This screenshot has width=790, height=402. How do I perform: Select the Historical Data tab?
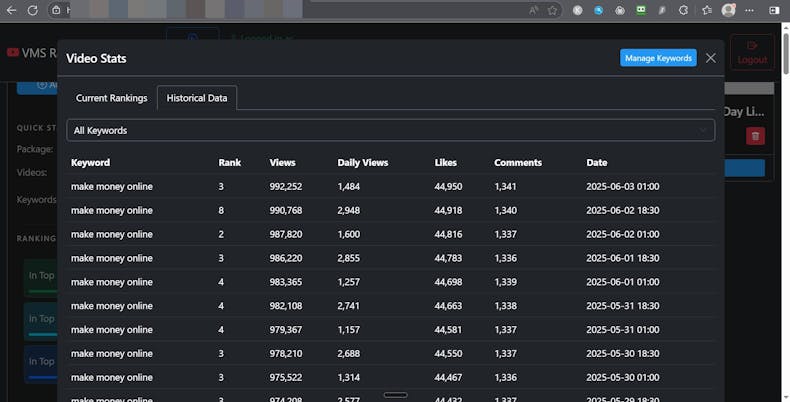click(x=196, y=98)
